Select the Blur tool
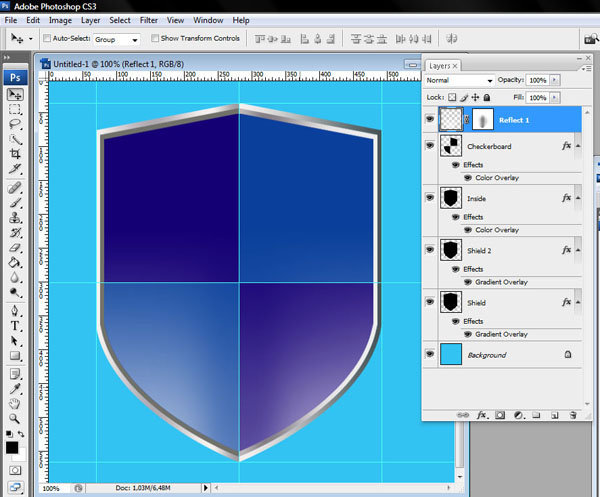 15,278
